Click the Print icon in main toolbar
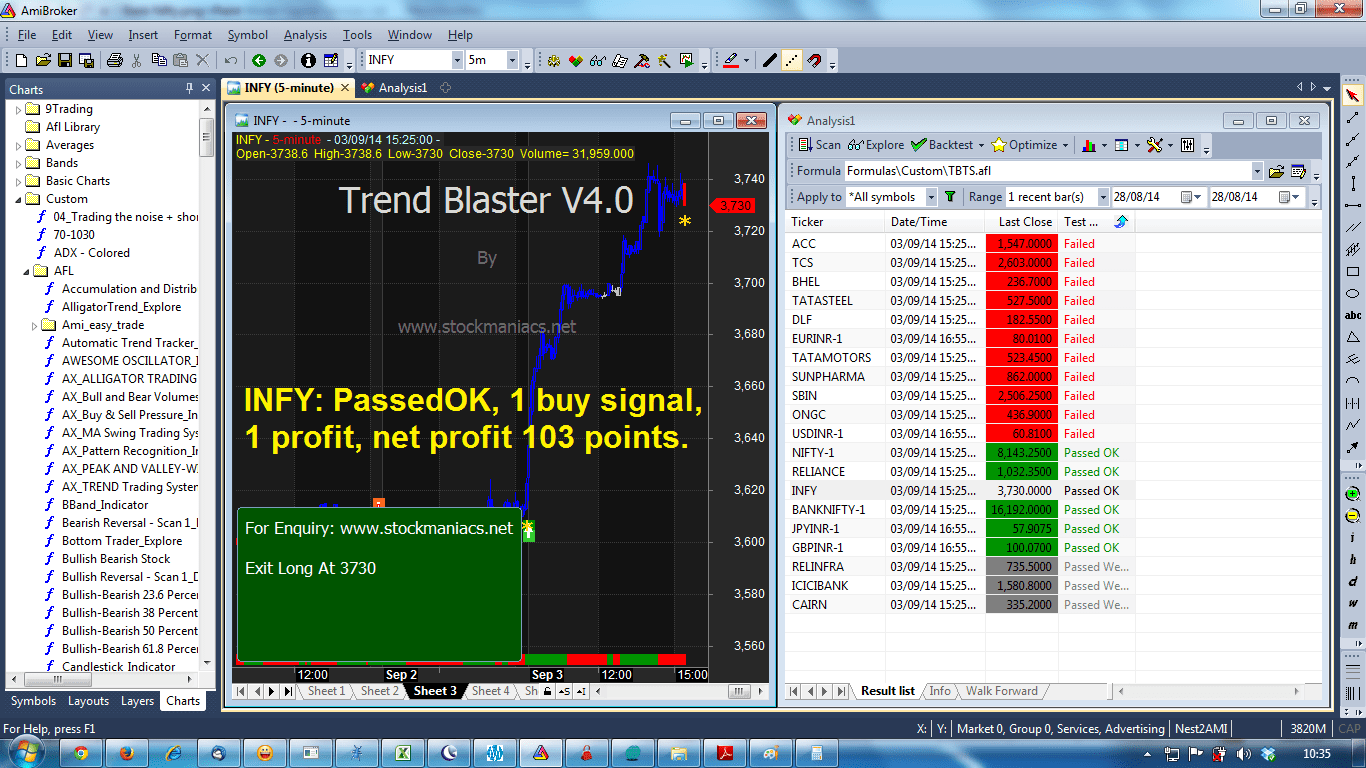This screenshot has height=768, width=1366. [x=115, y=60]
